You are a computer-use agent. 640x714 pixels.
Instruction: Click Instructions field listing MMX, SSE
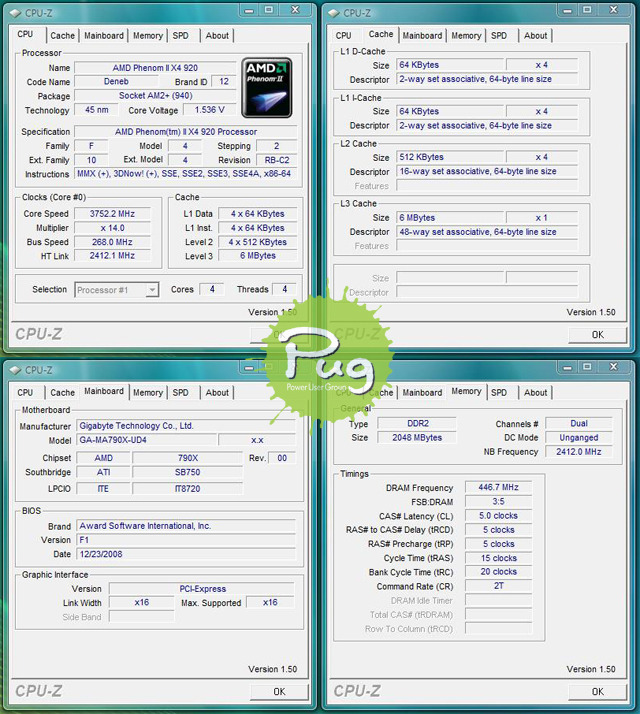[185, 173]
